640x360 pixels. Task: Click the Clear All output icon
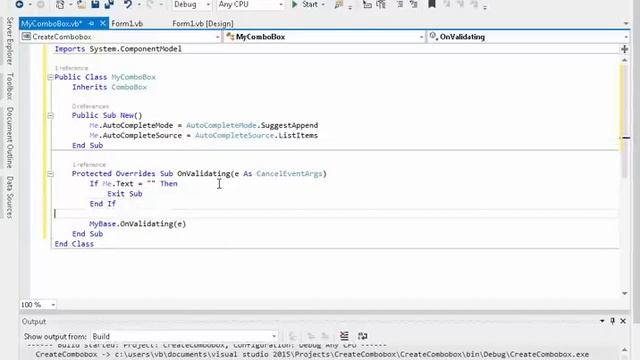point(344,336)
